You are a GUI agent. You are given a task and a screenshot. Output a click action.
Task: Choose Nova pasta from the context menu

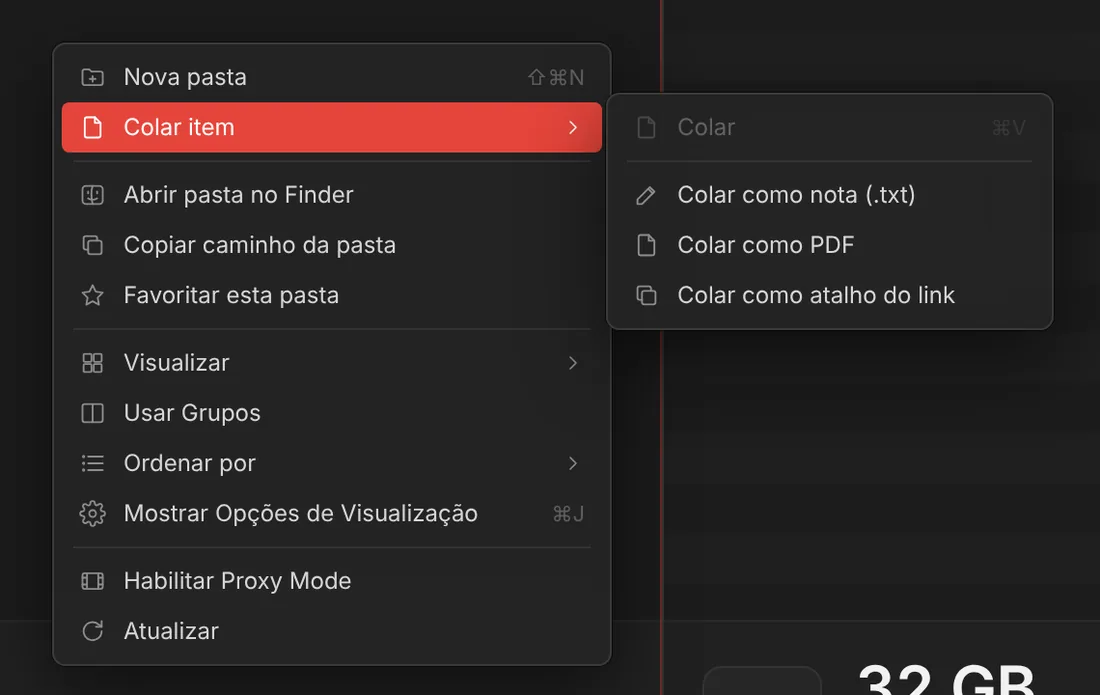tap(332, 77)
